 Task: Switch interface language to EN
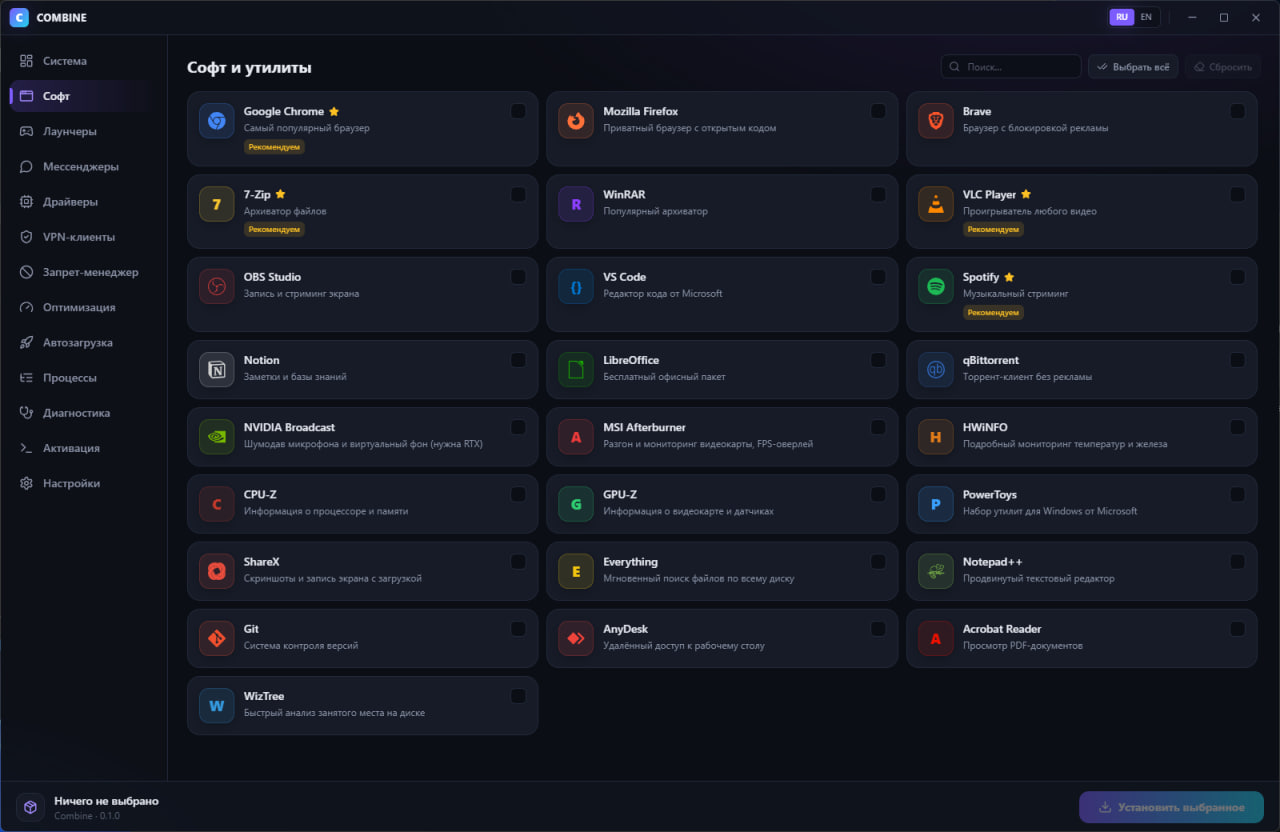tap(1146, 17)
